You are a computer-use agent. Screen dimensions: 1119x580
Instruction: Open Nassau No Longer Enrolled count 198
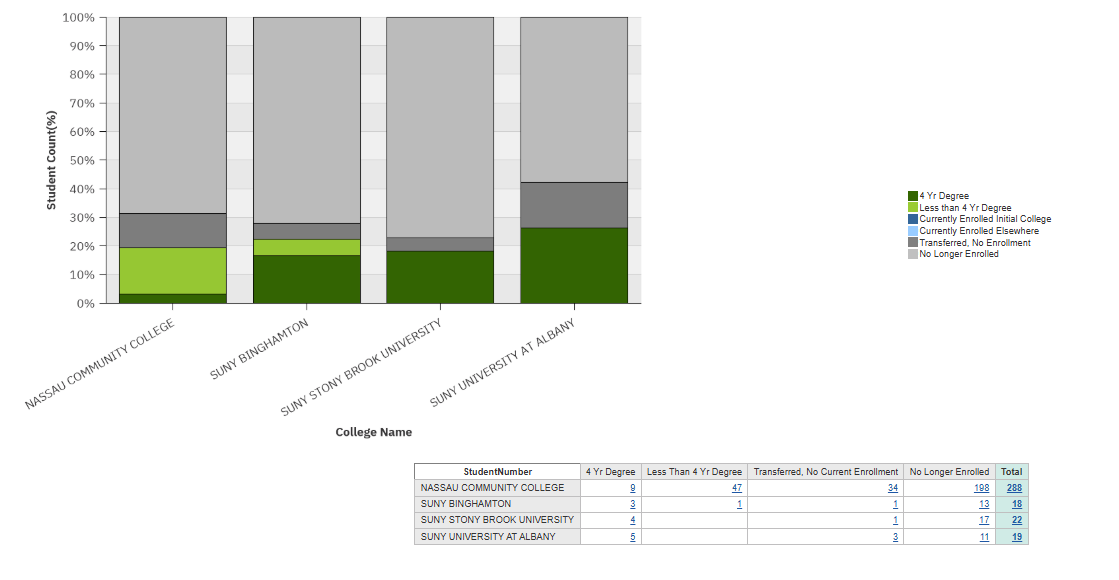[982, 488]
